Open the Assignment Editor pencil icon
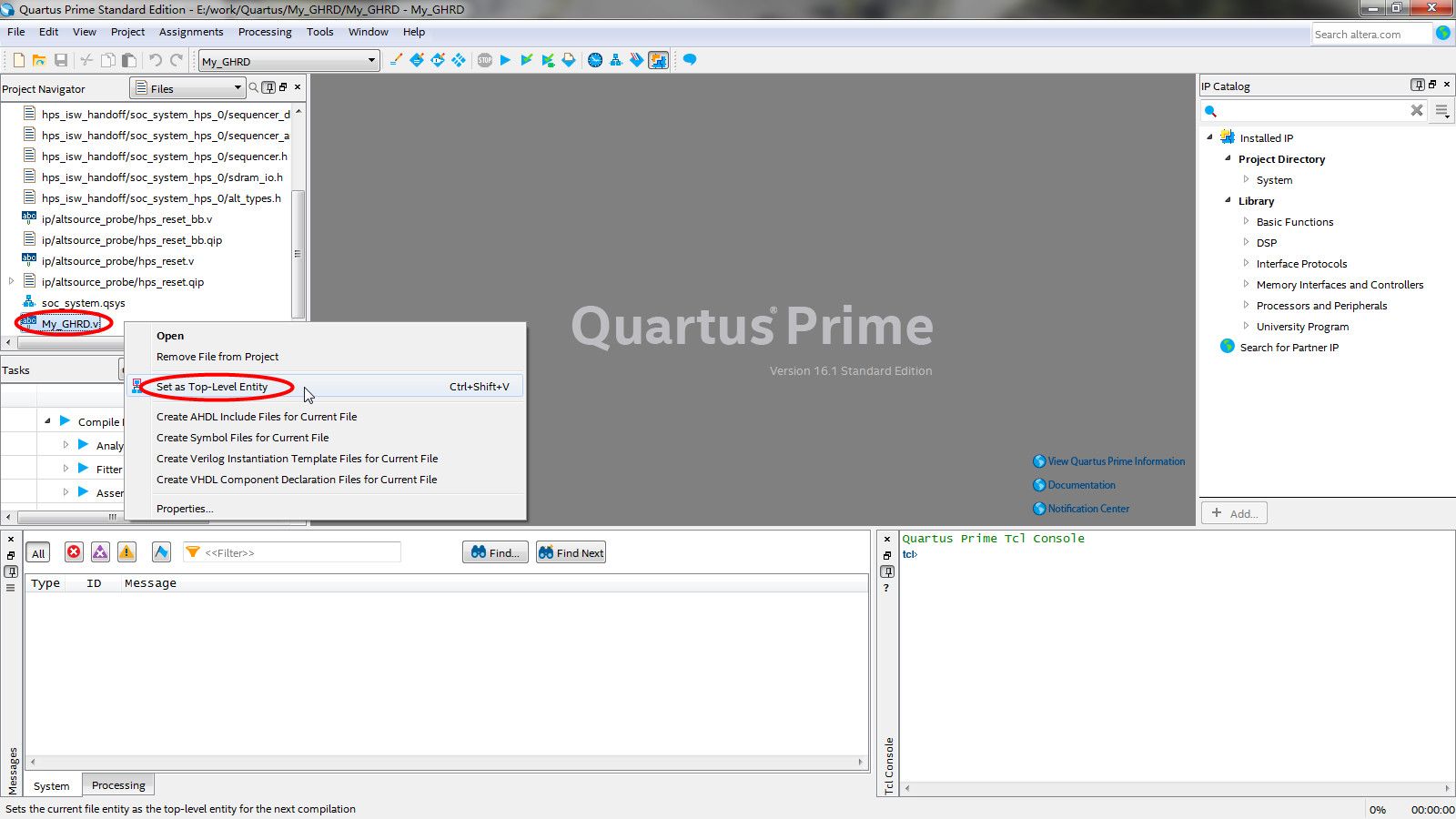This screenshot has height=819, width=1456. coord(396,60)
